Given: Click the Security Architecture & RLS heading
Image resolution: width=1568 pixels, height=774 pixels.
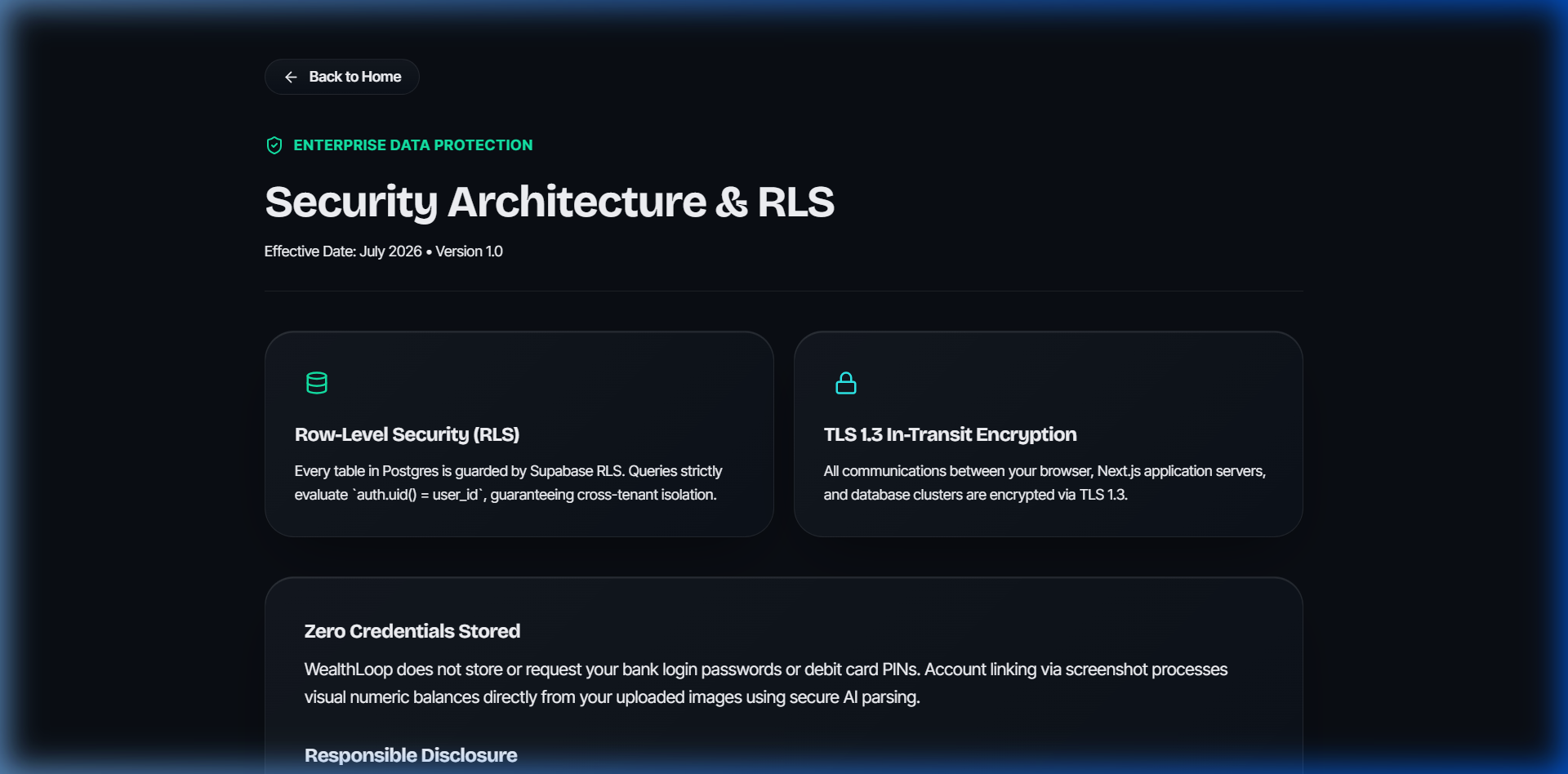Looking at the screenshot, I should tap(550, 202).
